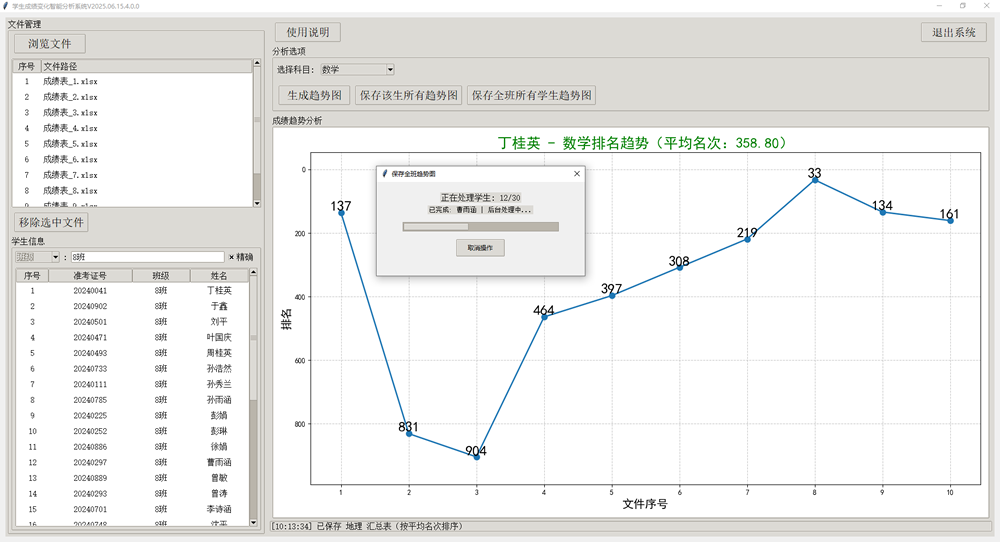Screen dimensions: 1000x542
Task: Close the 保存全班趋势图 dialog
Action: pyautogui.click(x=576, y=174)
